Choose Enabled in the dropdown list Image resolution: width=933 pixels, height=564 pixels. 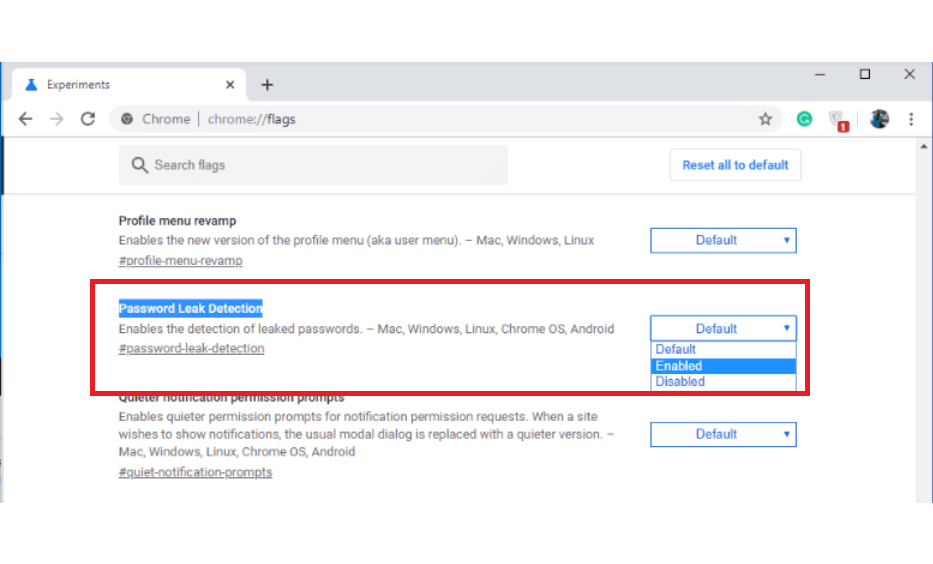coord(723,366)
